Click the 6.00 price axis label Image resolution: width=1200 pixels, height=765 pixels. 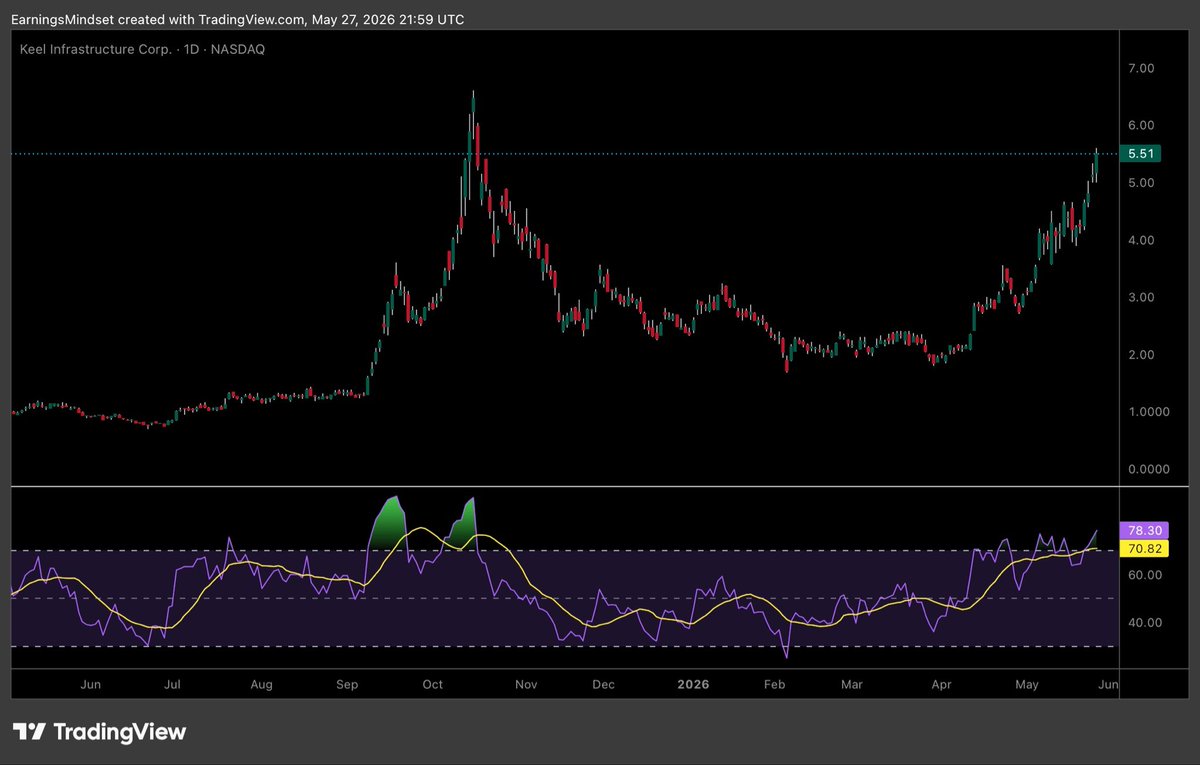click(x=1141, y=126)
